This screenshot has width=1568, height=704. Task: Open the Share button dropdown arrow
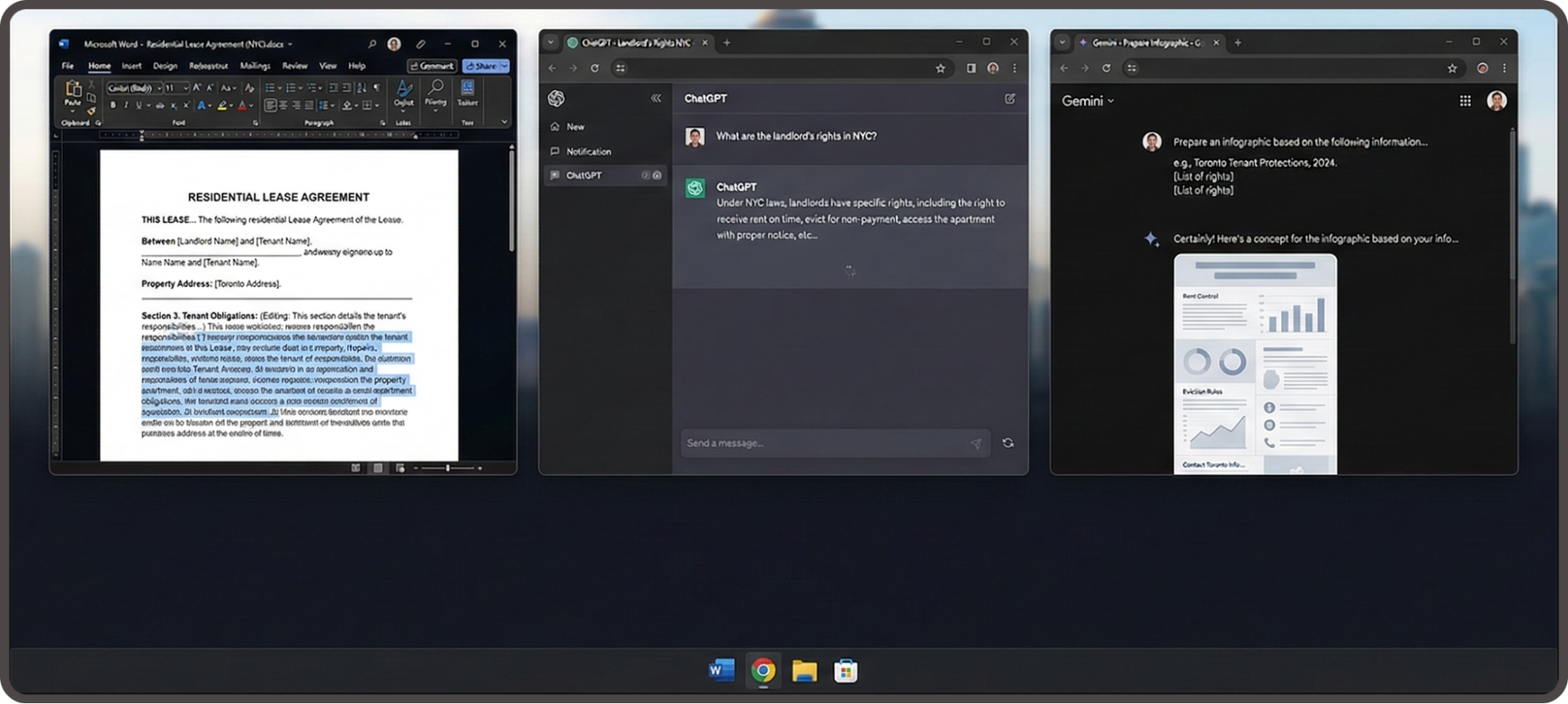(504, 66)
